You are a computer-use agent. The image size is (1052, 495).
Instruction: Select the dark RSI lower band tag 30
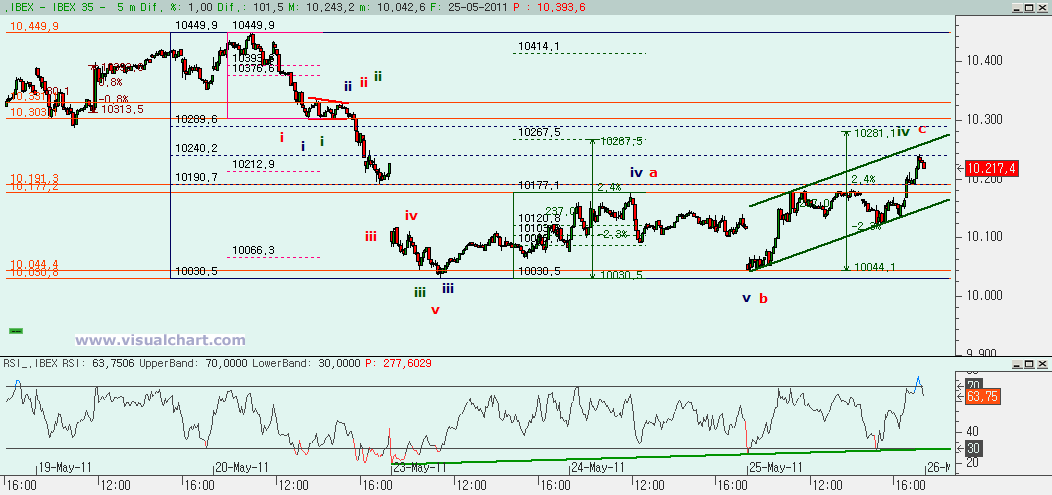coord(973,448)
